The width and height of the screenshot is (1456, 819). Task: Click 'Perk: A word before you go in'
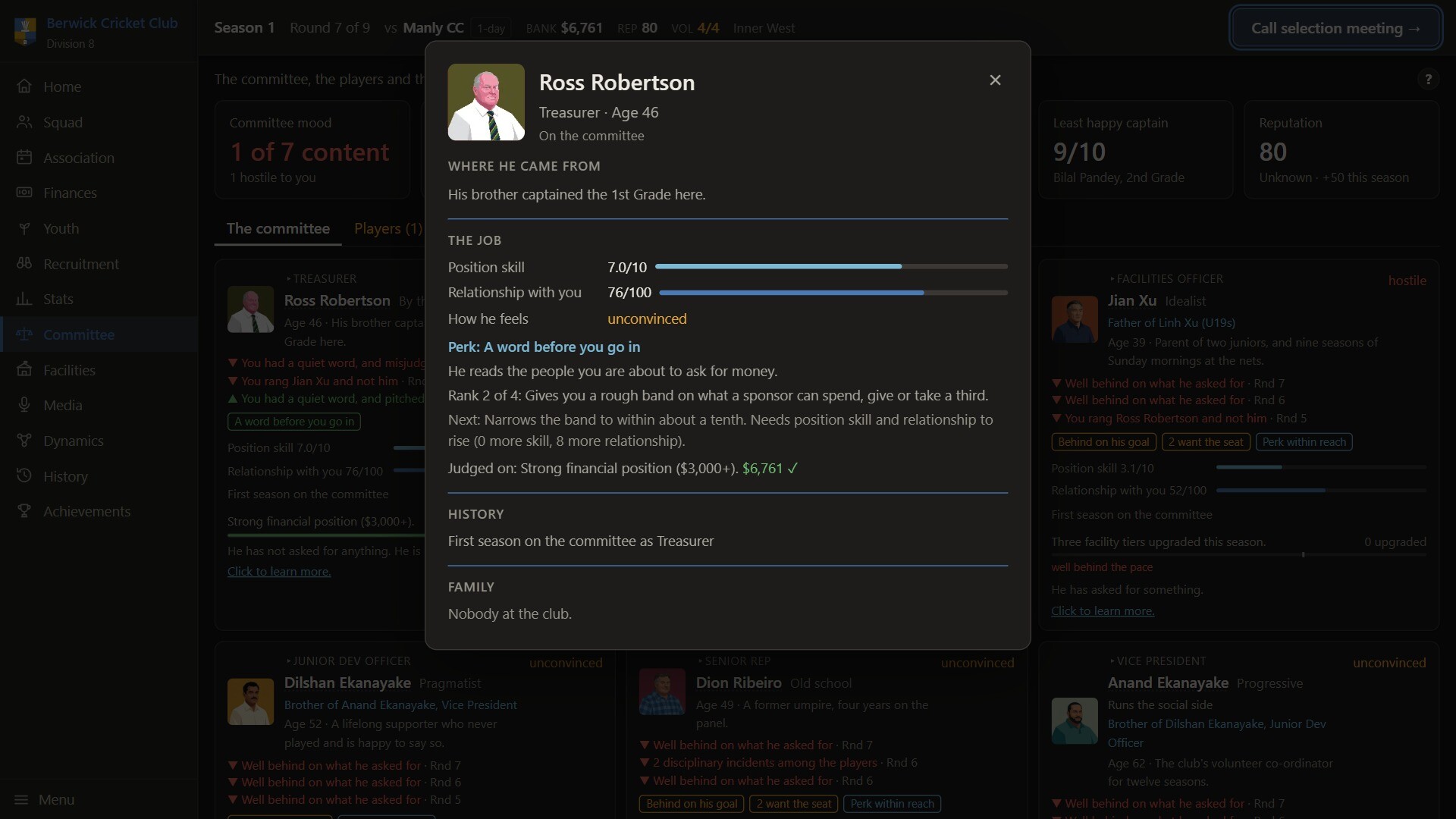[544, 347]
